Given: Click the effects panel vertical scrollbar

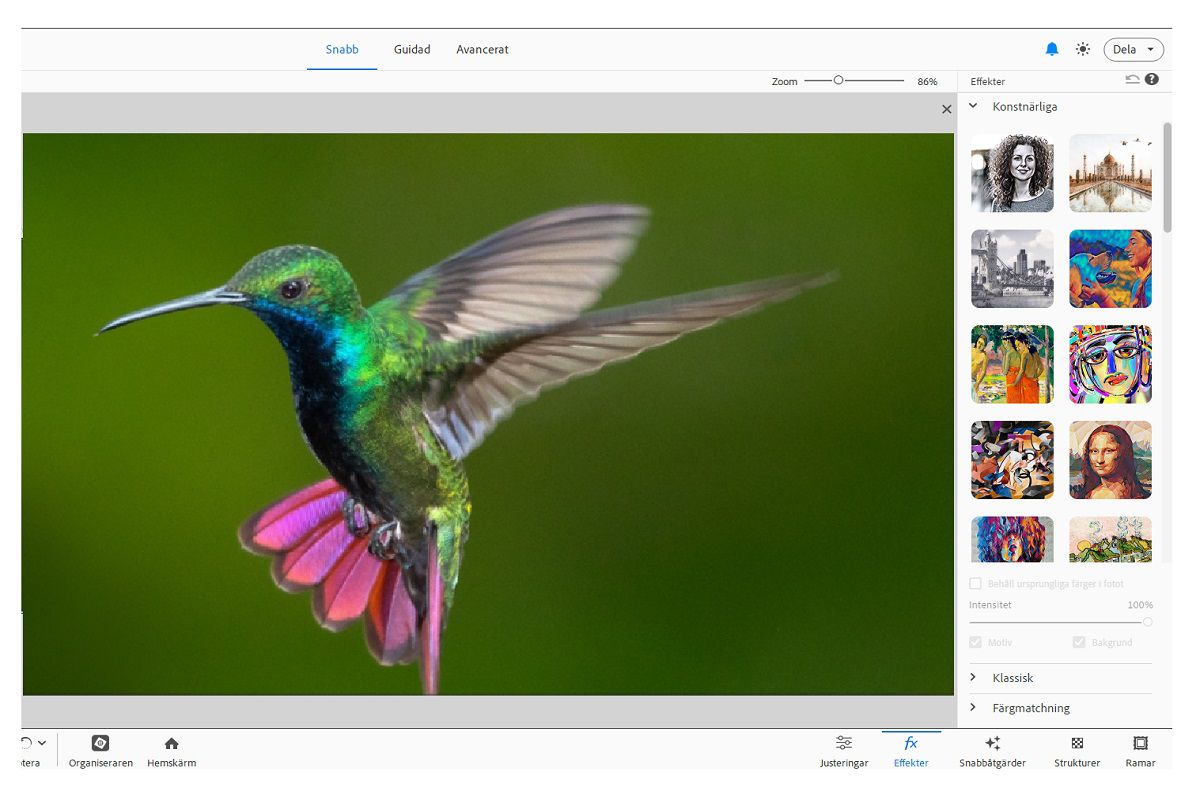Looking at the screenshot, I should (1166, 177).
